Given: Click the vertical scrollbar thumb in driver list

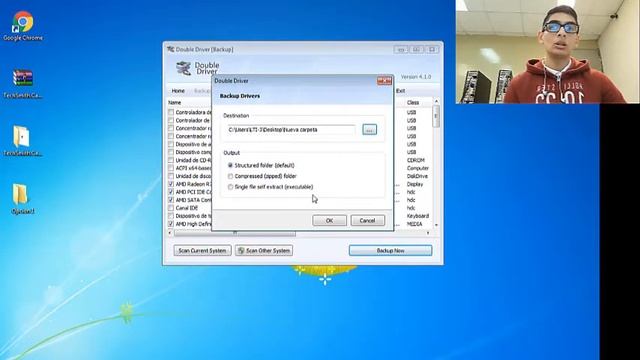Looking at the screenshot, I should point(436,116).
